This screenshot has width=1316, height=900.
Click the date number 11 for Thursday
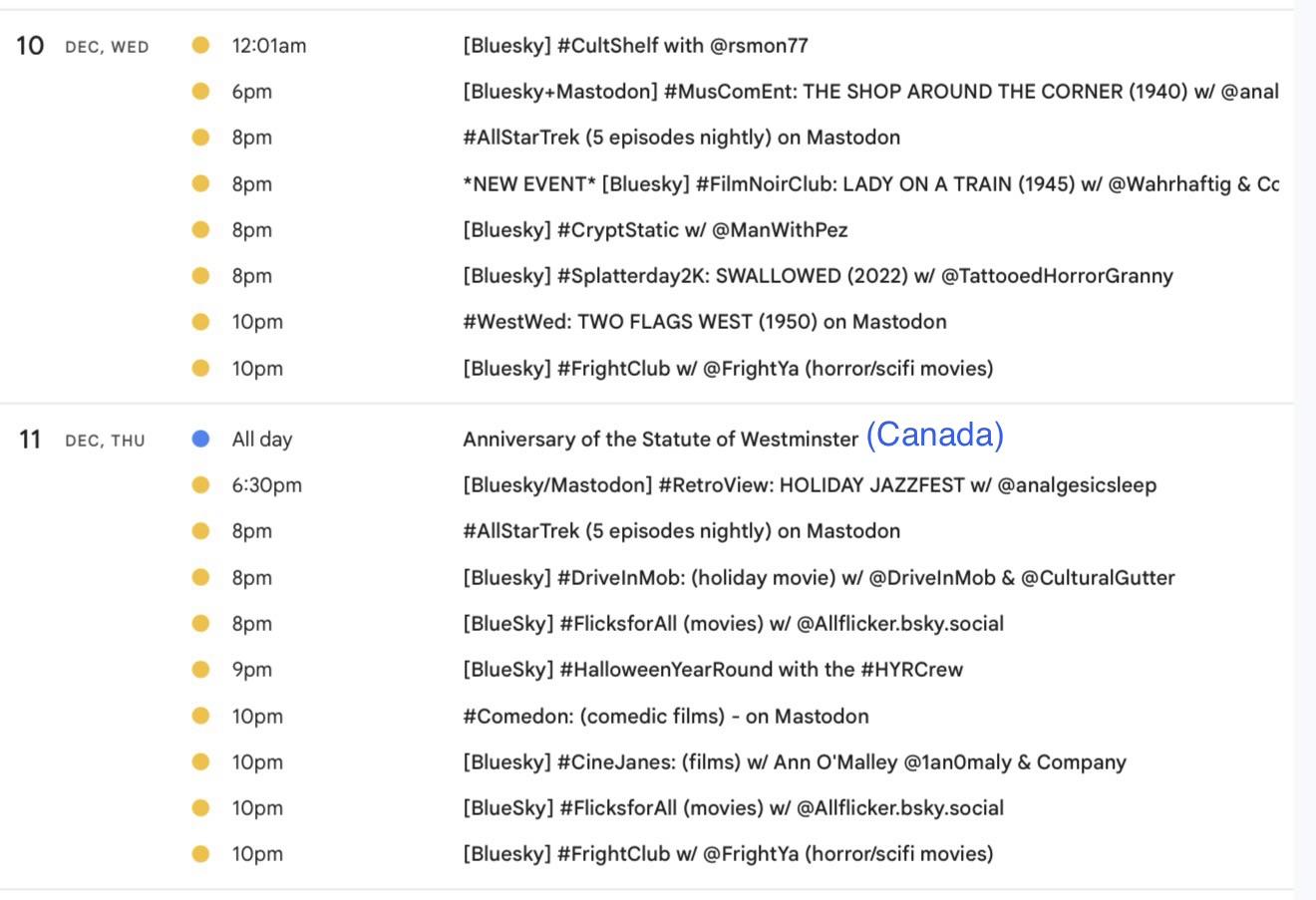tap(30, 440)
